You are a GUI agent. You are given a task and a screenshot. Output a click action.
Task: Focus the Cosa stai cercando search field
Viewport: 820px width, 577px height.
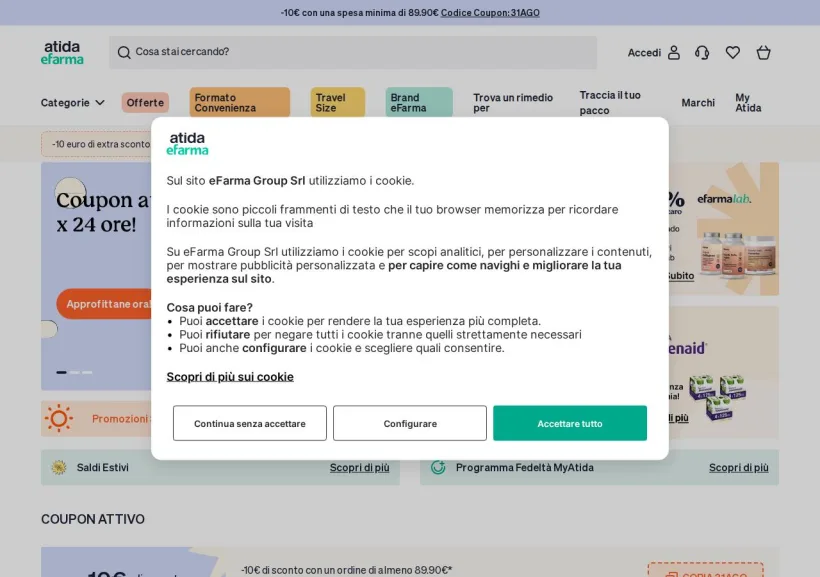[x=353, y=52]
